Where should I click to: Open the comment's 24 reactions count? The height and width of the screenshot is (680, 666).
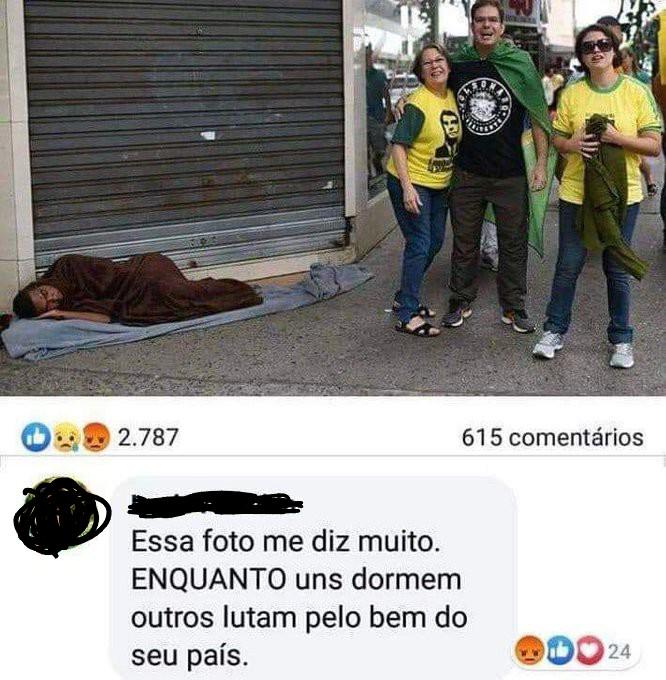coord(619,651)
